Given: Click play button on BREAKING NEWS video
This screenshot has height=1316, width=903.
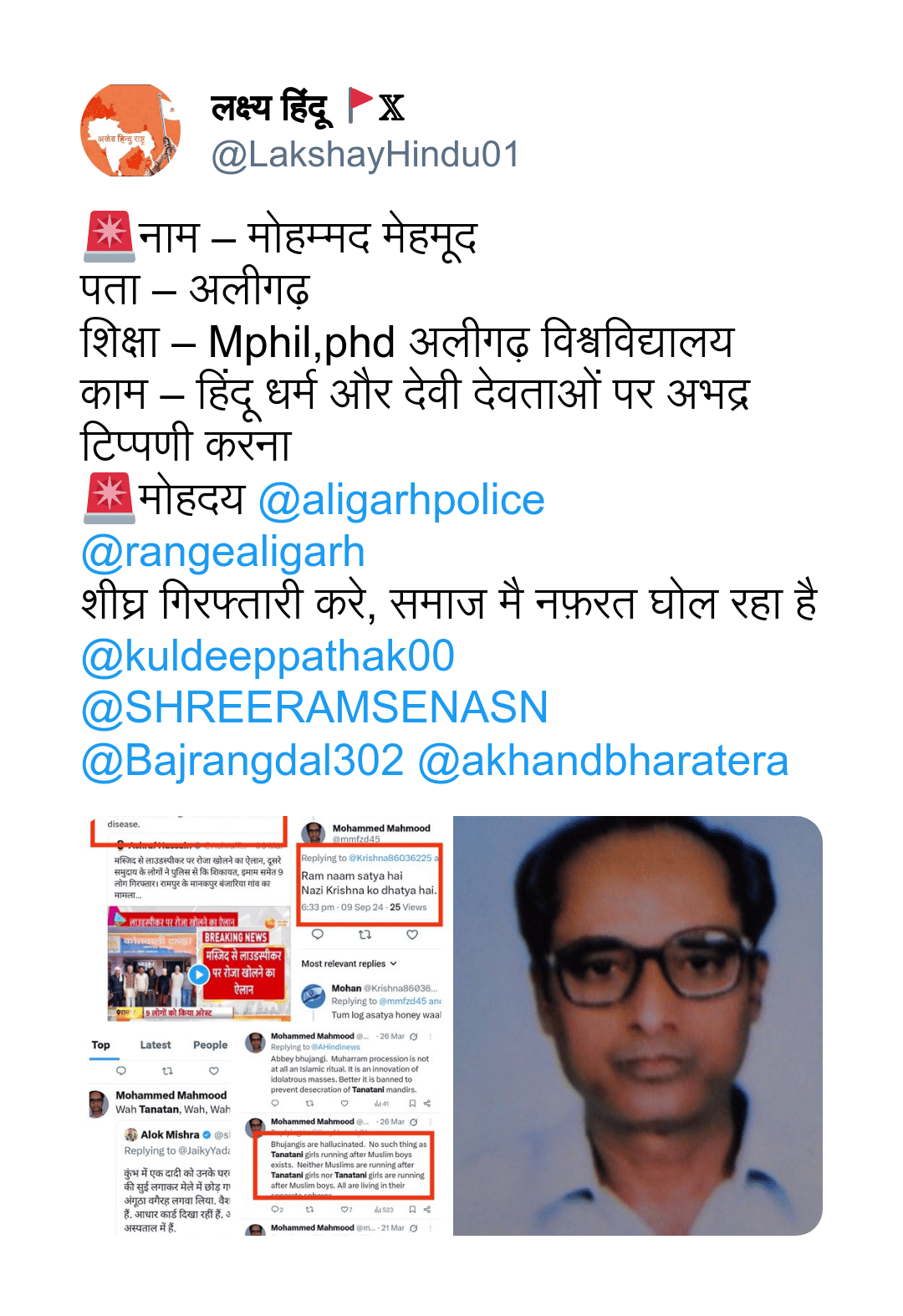Looking at the screenshot, I should (x=198, y=973).
